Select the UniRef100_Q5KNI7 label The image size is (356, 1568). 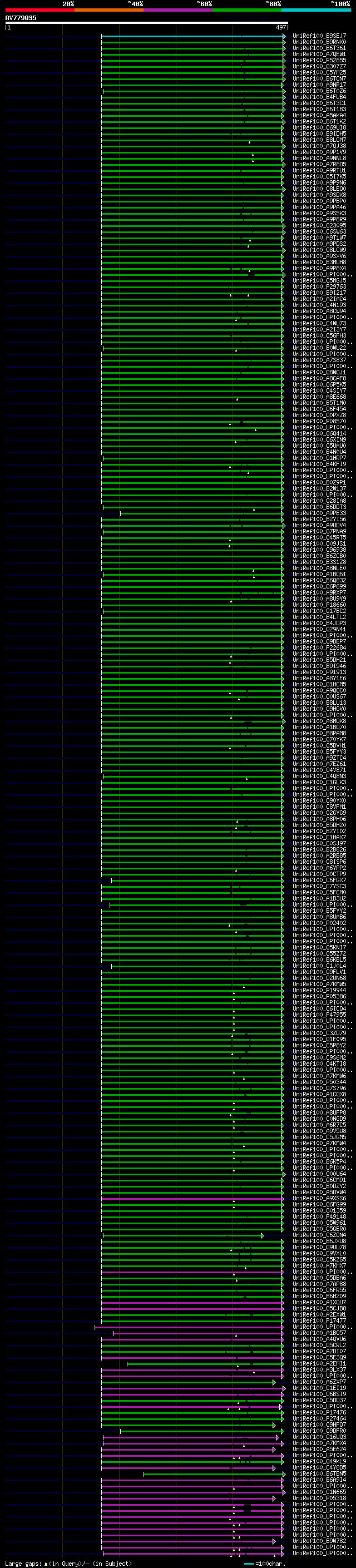point(319,948)
